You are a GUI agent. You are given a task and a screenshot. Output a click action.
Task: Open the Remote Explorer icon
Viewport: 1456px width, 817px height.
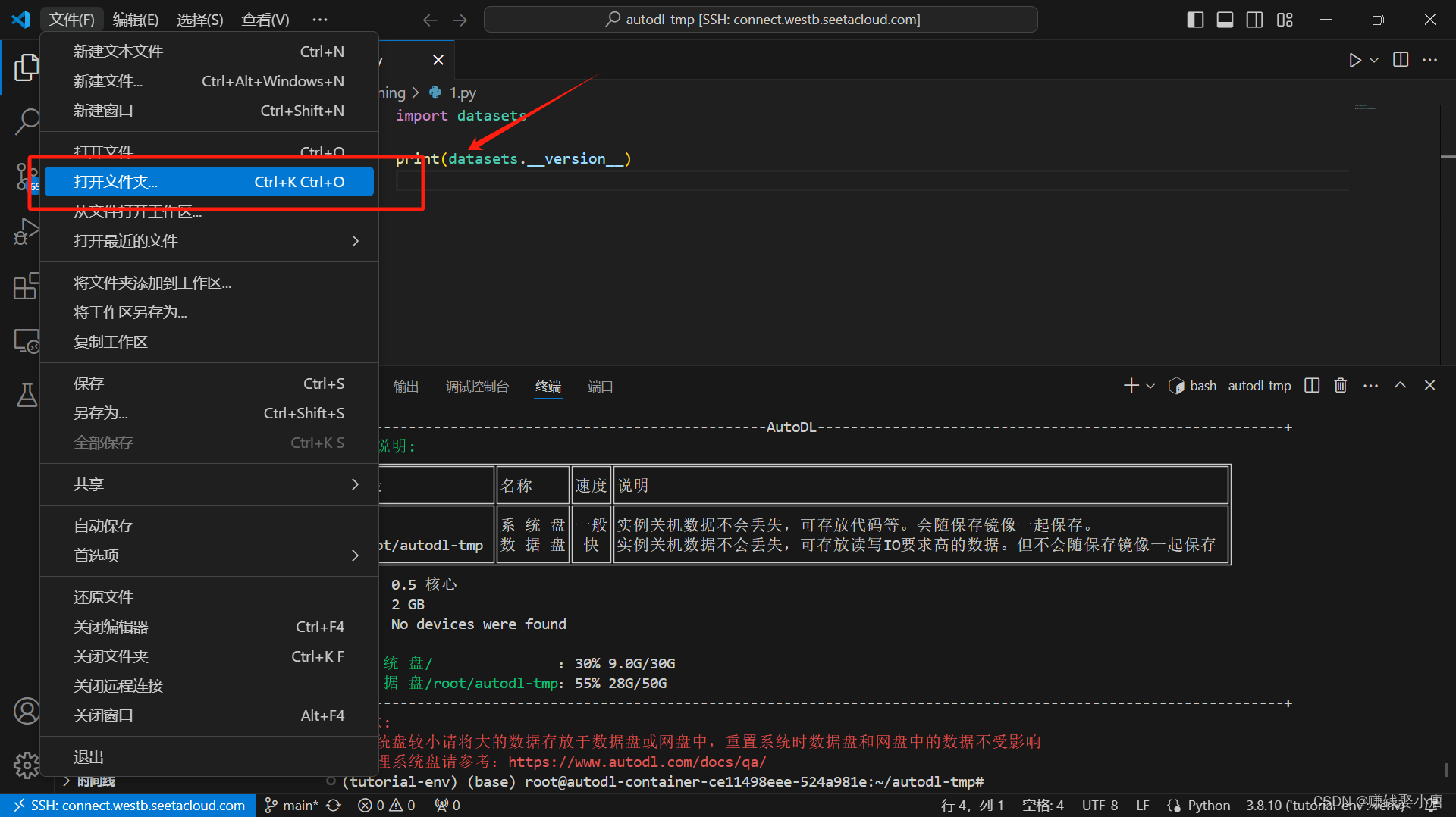(x=27, y=341)
